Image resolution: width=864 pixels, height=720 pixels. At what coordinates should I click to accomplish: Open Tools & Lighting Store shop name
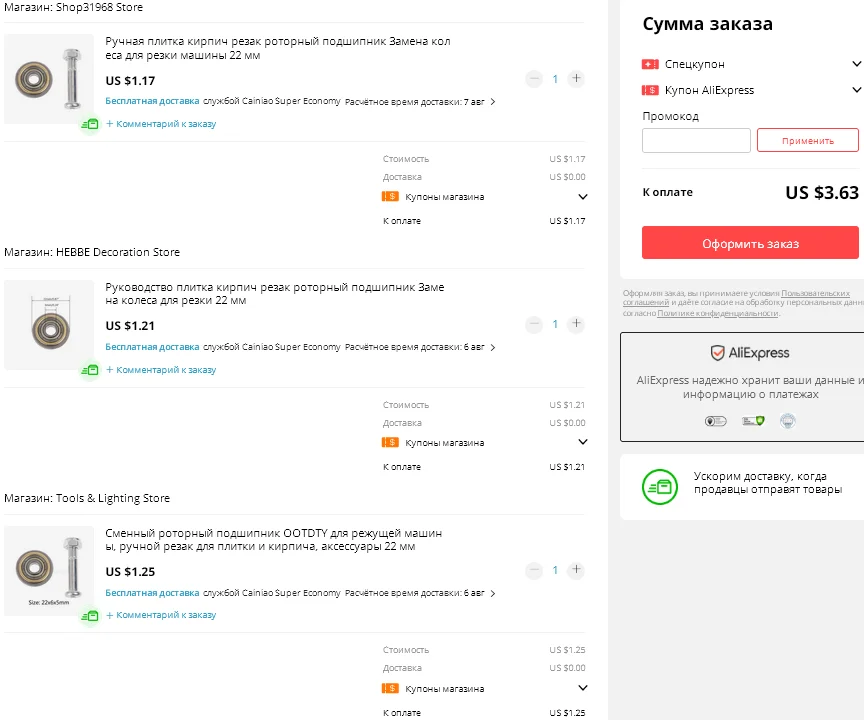click(113, 498)
